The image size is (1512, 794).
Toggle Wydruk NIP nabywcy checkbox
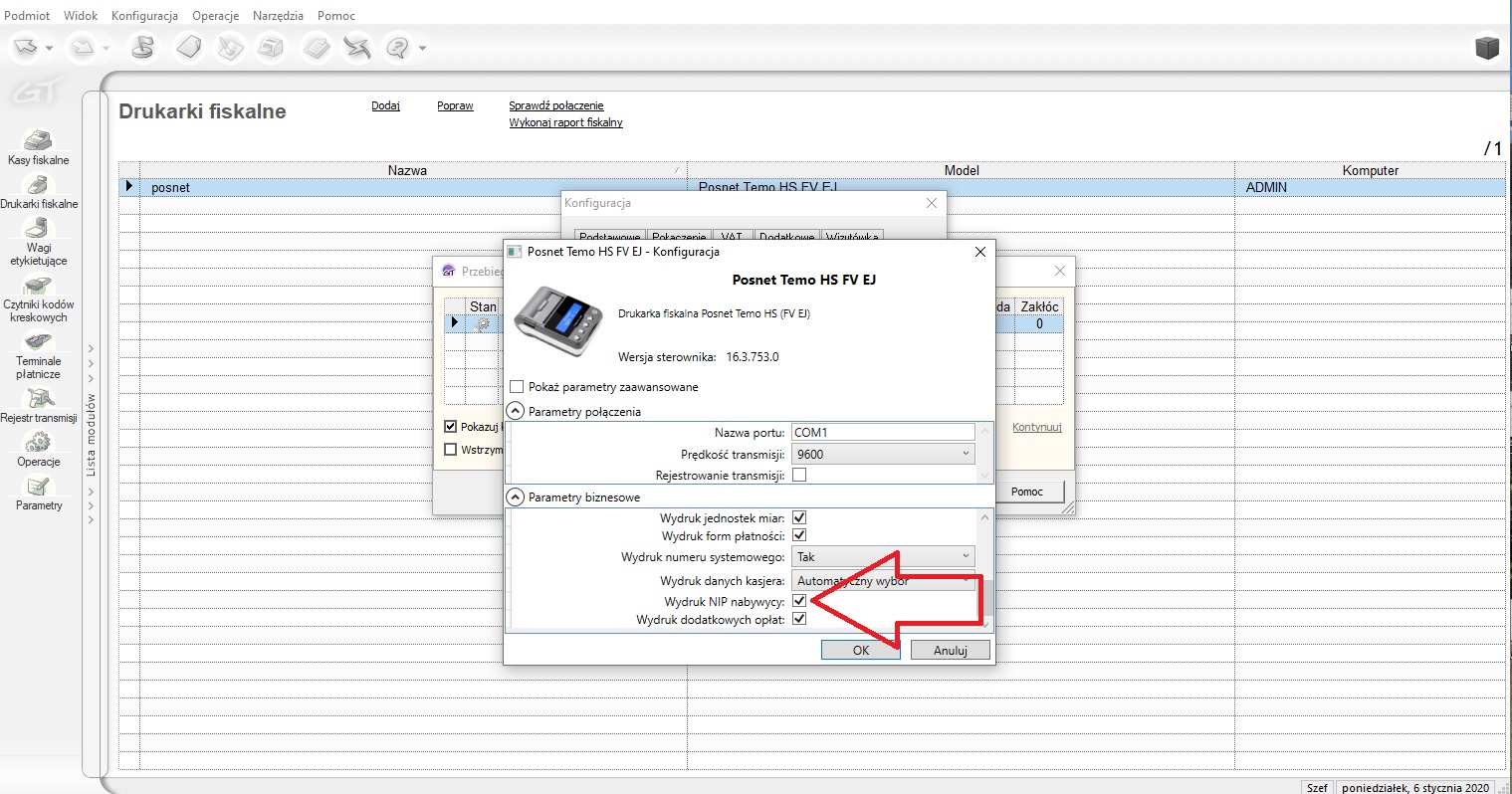tap(798, 602)
